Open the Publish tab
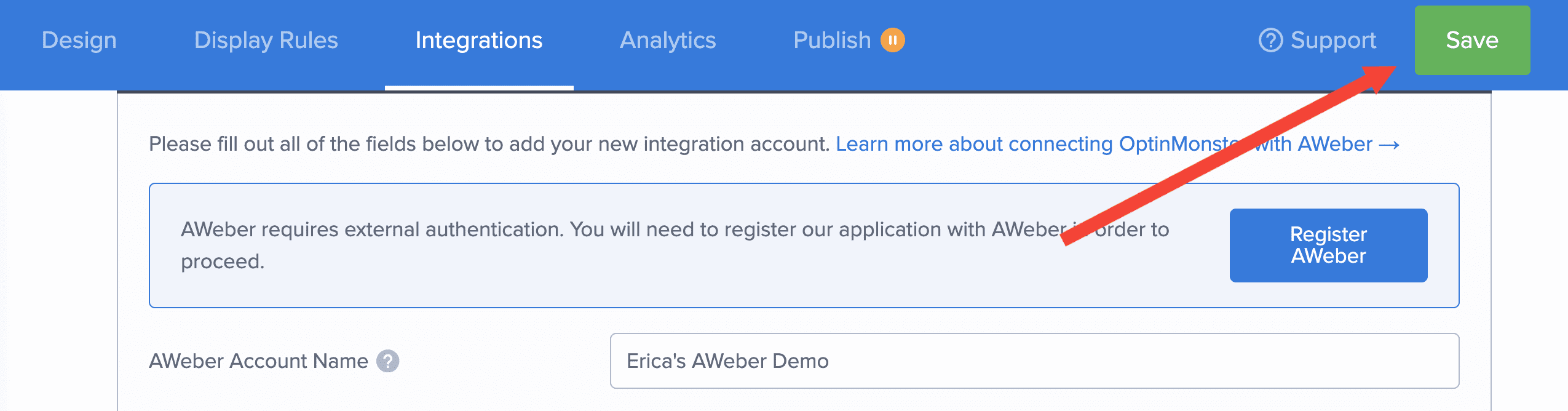 point(832,41)
